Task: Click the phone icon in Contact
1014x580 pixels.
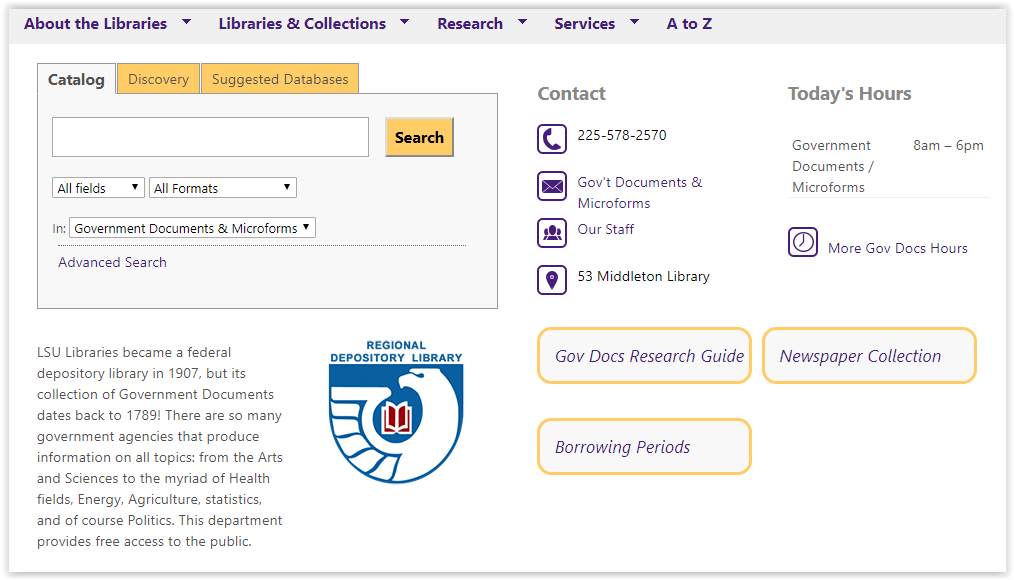Action: click(552, 139)
